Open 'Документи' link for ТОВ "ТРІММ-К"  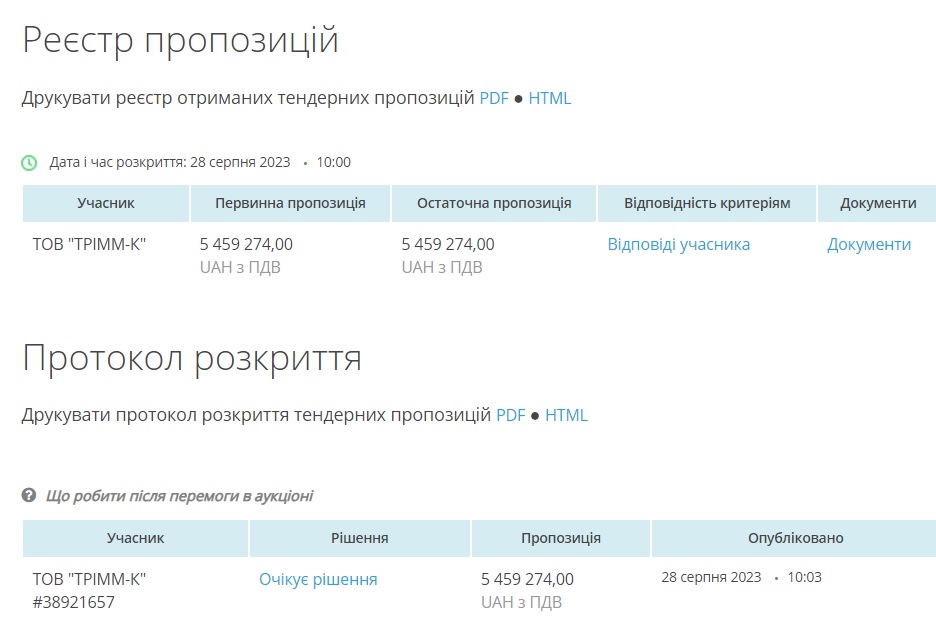[869, 245]
